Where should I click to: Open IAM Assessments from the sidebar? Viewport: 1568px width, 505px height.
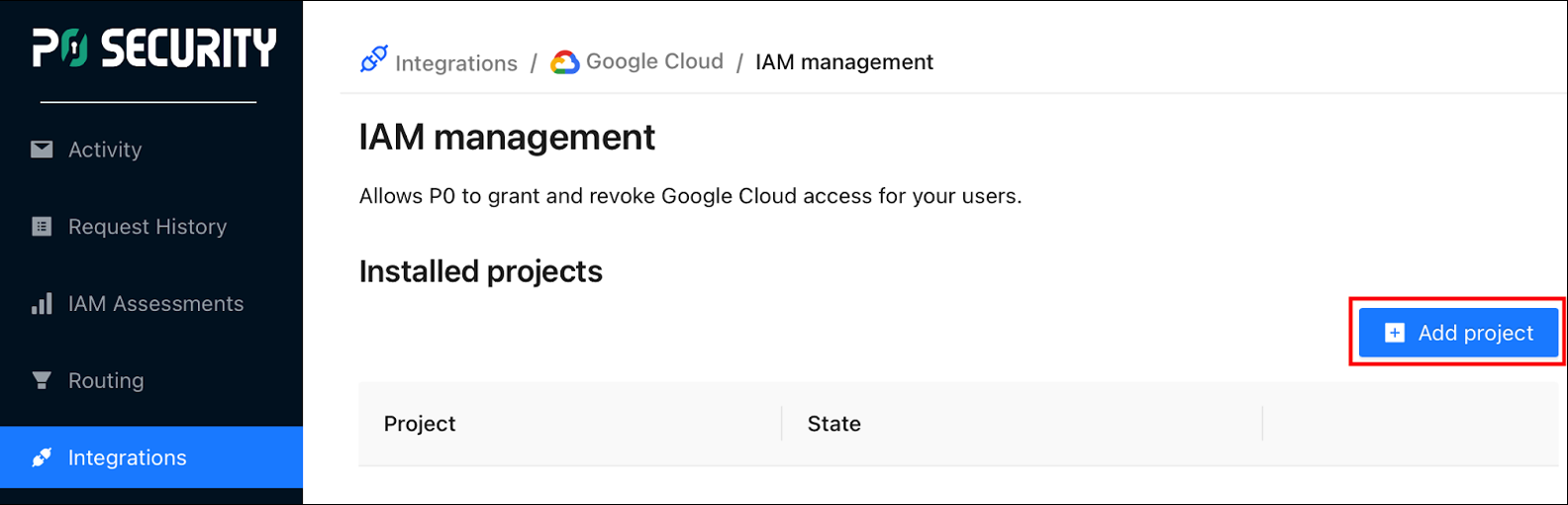point(155,304)
